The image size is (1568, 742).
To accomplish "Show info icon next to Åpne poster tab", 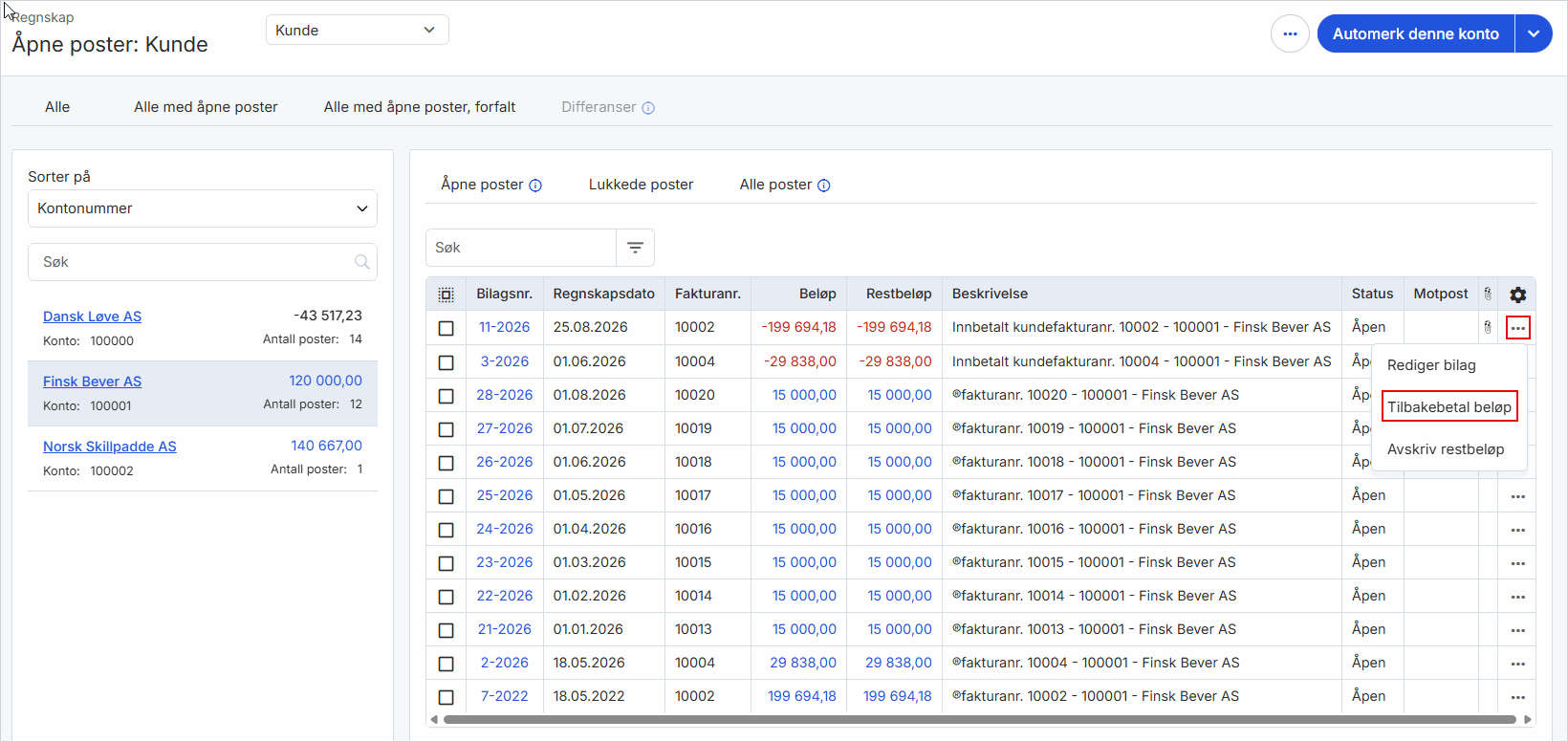I will tap(535, 185).
